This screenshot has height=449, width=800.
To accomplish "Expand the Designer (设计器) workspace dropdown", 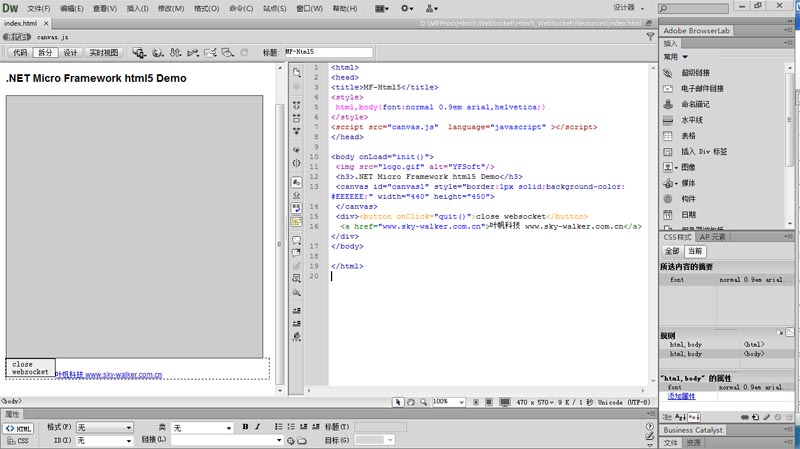I will tap(630, 8).
